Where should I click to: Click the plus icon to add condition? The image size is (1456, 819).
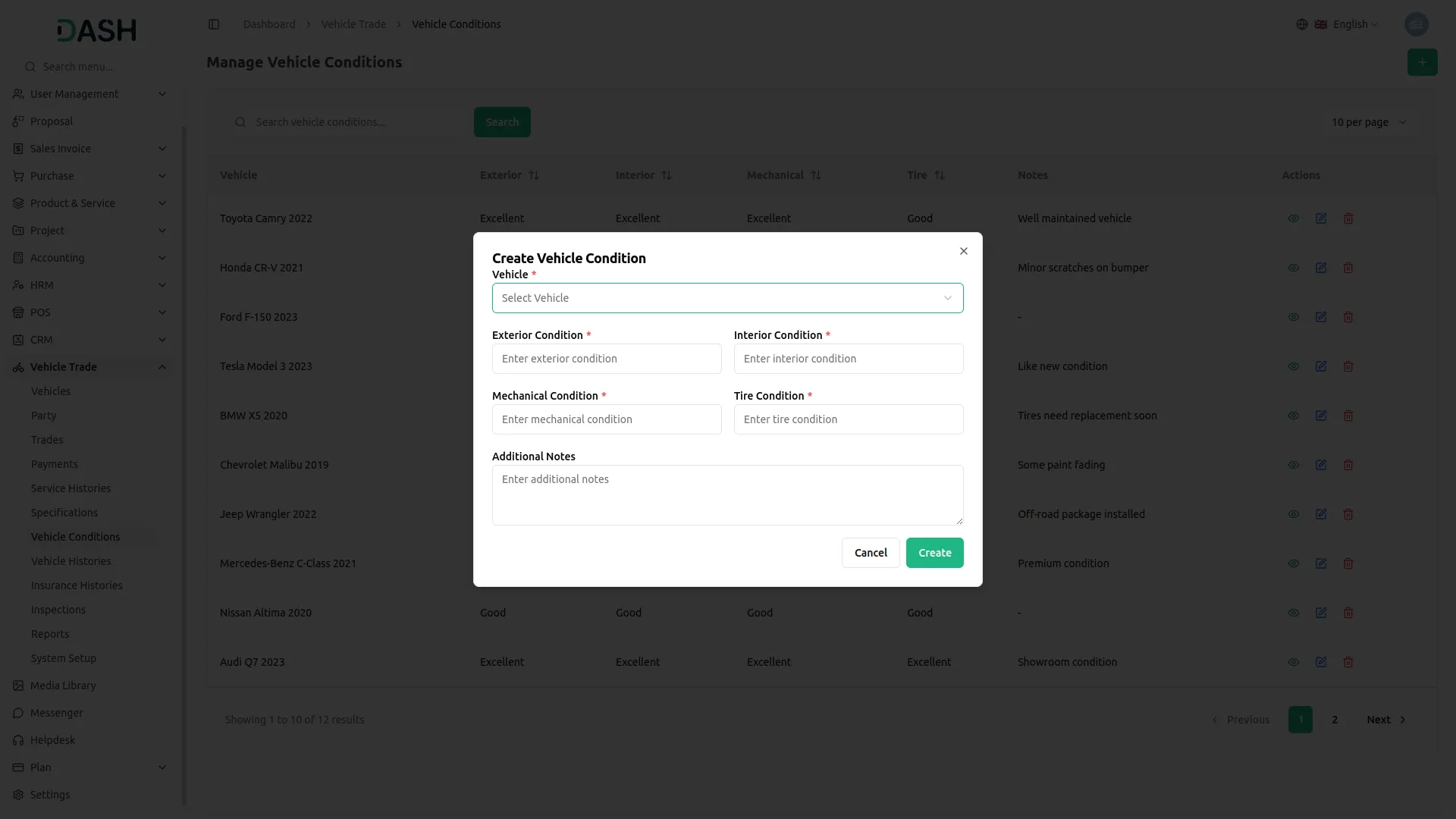point(1422,62)
